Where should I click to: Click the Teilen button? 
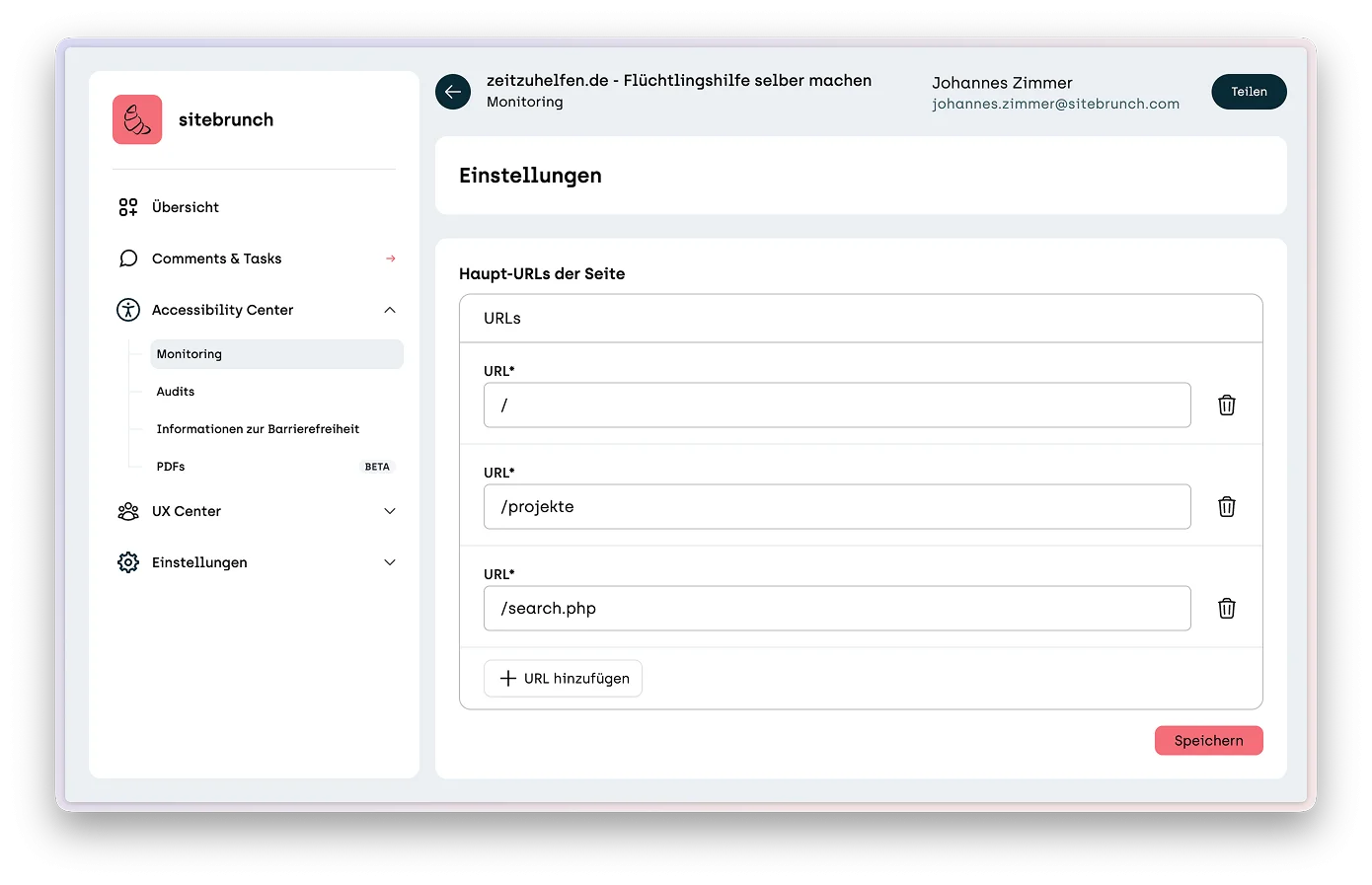(1249, 91)
